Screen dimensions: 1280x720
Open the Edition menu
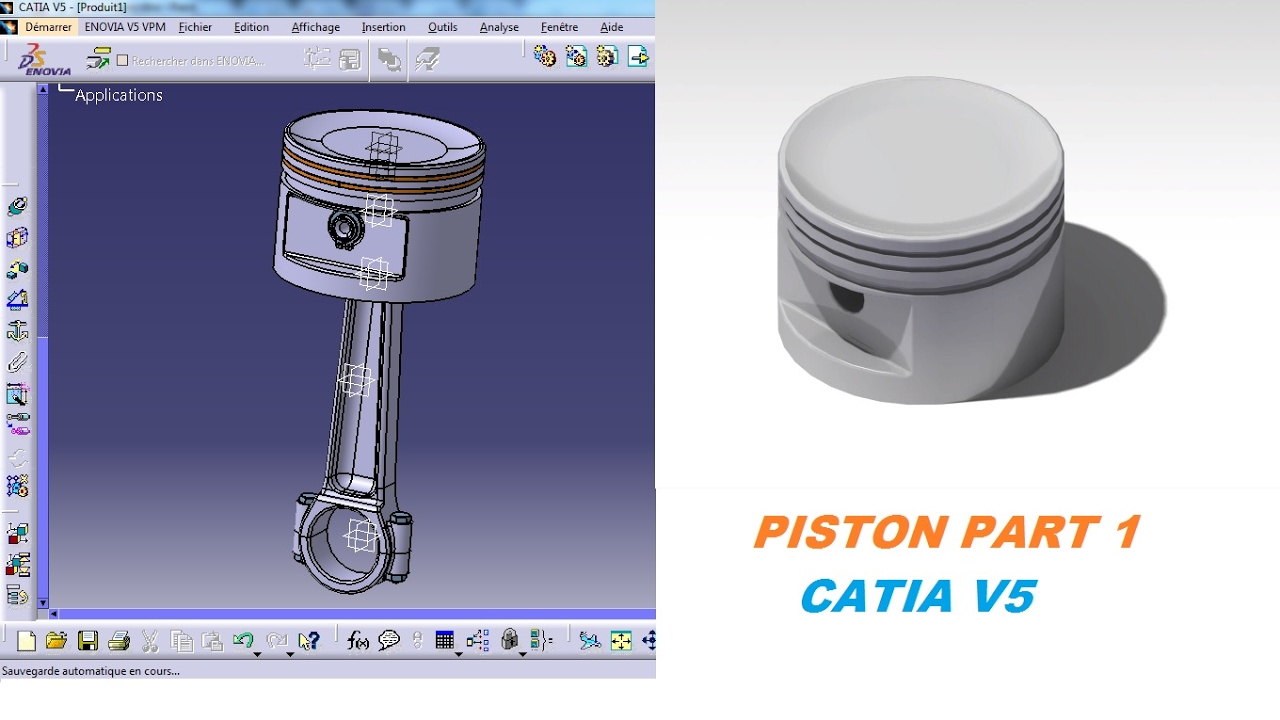[x=251, y=27]
